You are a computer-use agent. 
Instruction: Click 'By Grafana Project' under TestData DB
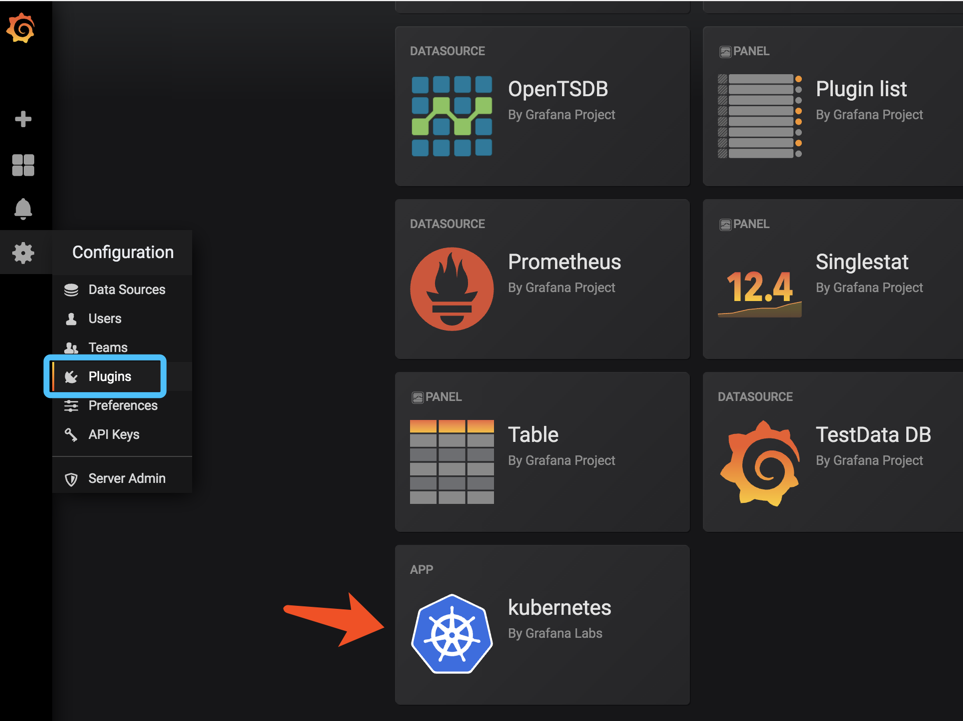869,461
